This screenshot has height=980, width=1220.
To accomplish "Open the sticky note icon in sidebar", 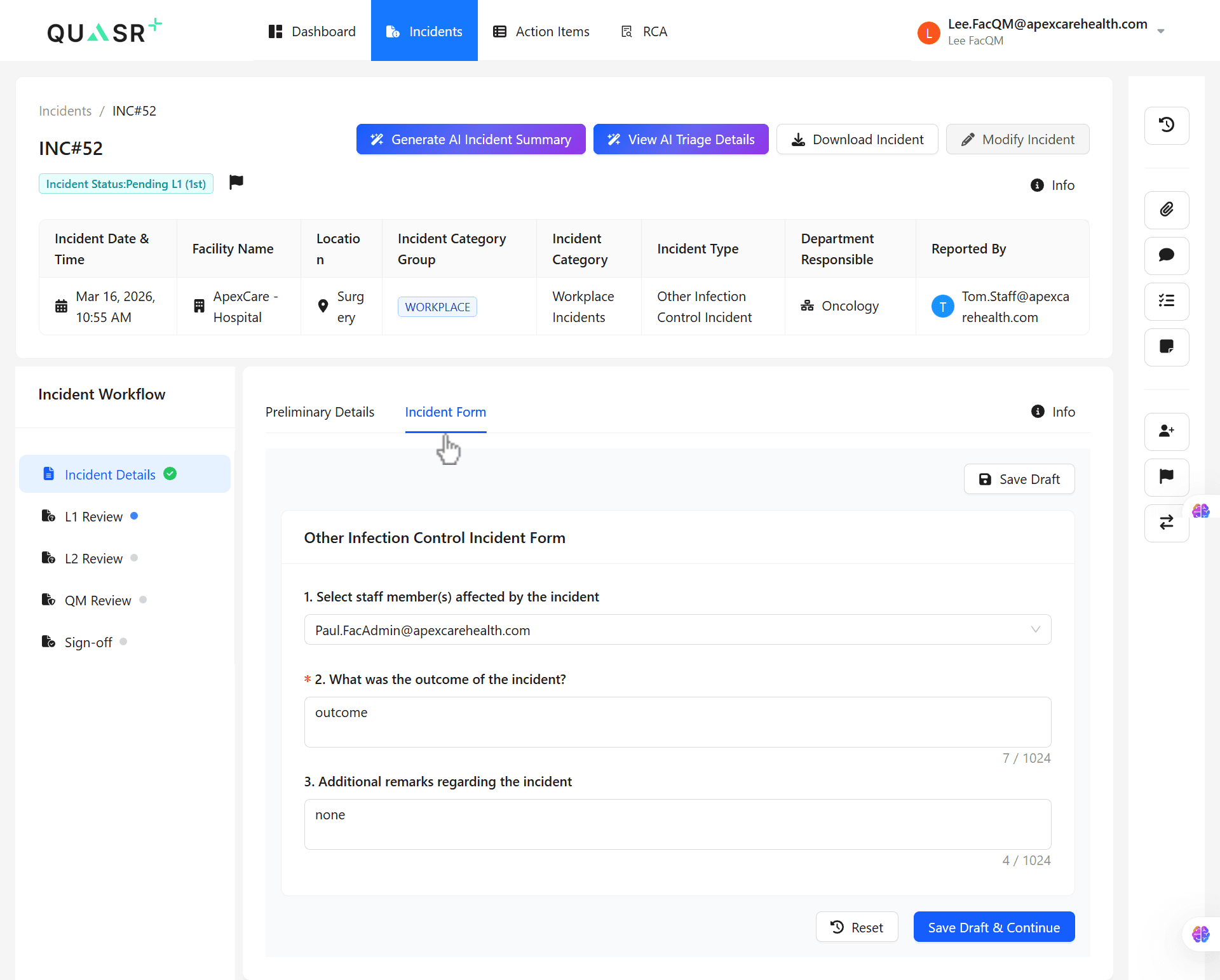I will 1166,347.
